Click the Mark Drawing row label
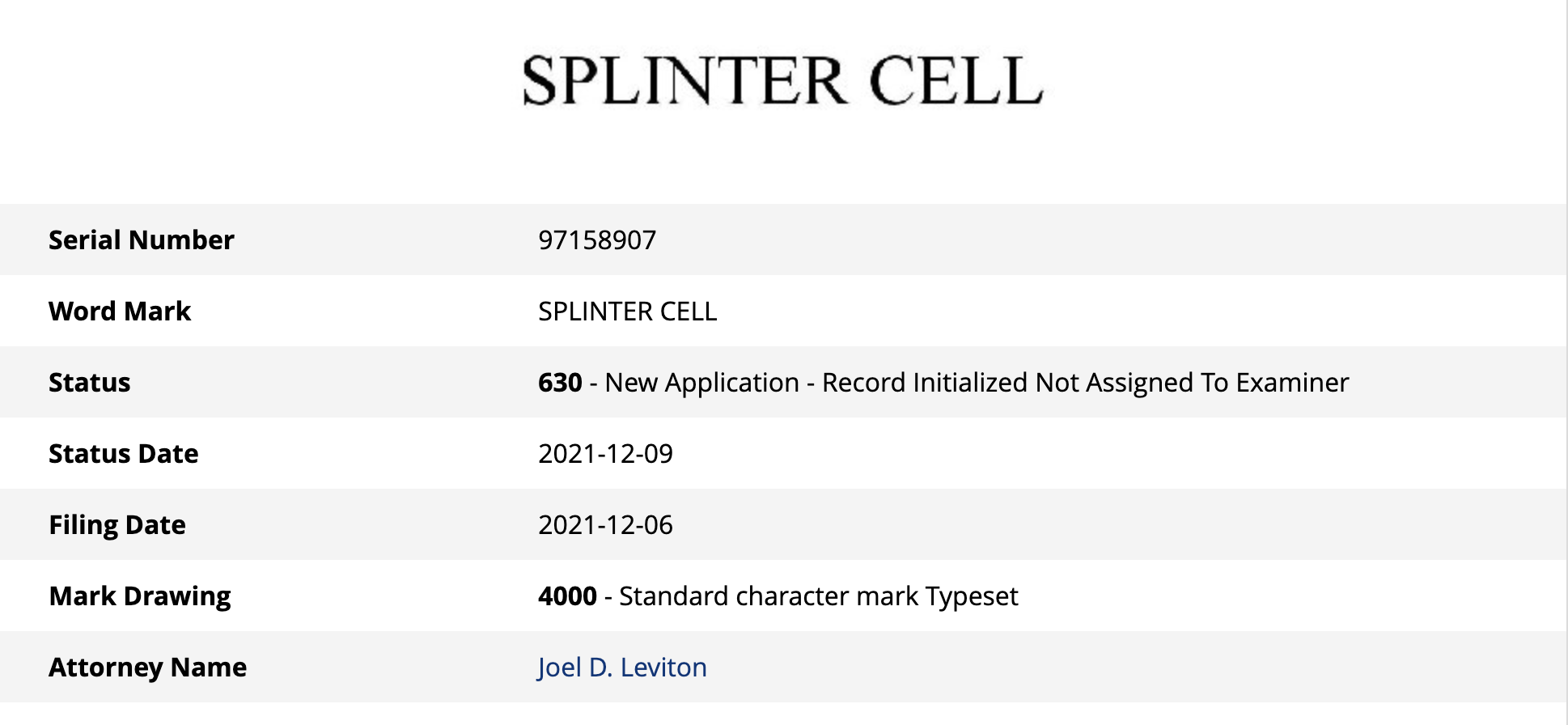Image resolution: width=1568 pixels, height=725 pixels. pyautogui.click(x=140, y=596)
